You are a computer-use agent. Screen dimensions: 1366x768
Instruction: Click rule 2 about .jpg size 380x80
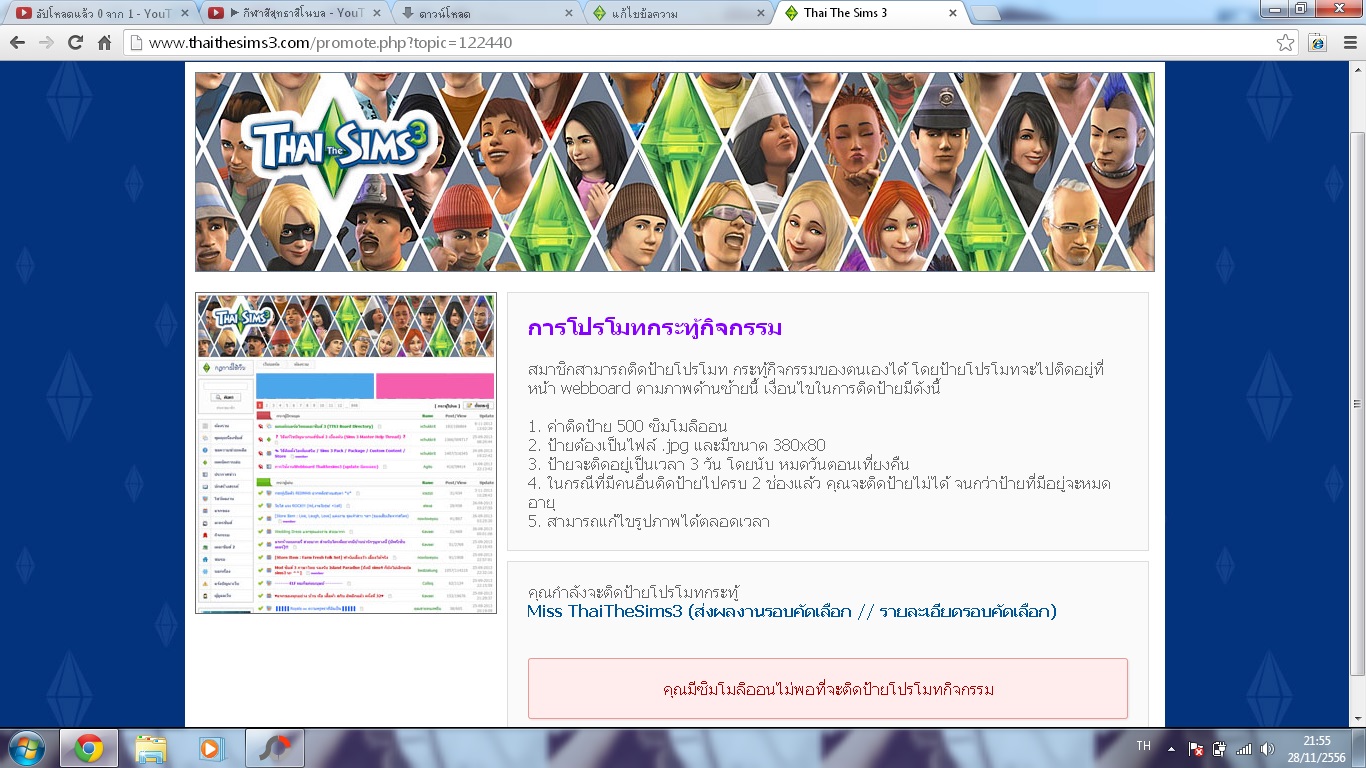[676, 445]
